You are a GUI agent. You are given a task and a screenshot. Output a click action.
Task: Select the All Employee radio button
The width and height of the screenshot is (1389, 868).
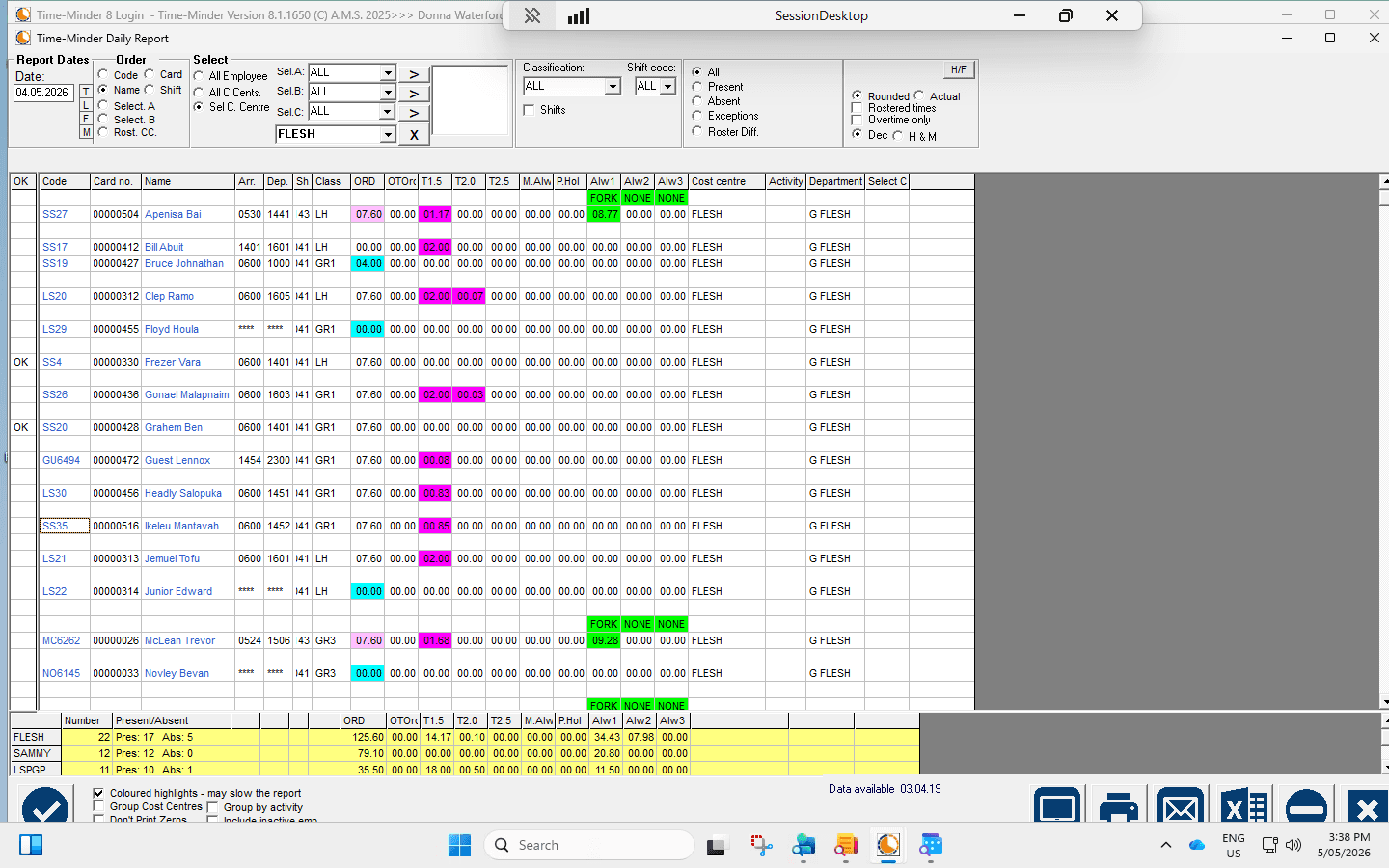click(x=199, y=76)
